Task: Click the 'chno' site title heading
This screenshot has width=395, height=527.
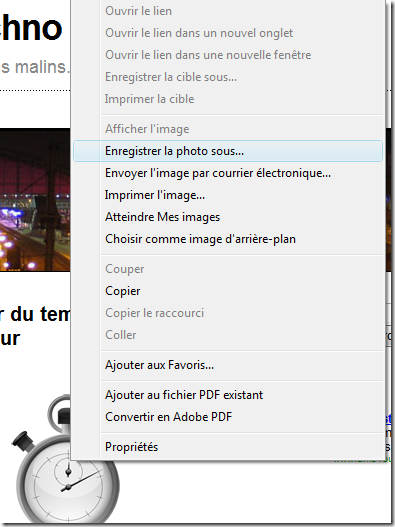Action: 32,29
